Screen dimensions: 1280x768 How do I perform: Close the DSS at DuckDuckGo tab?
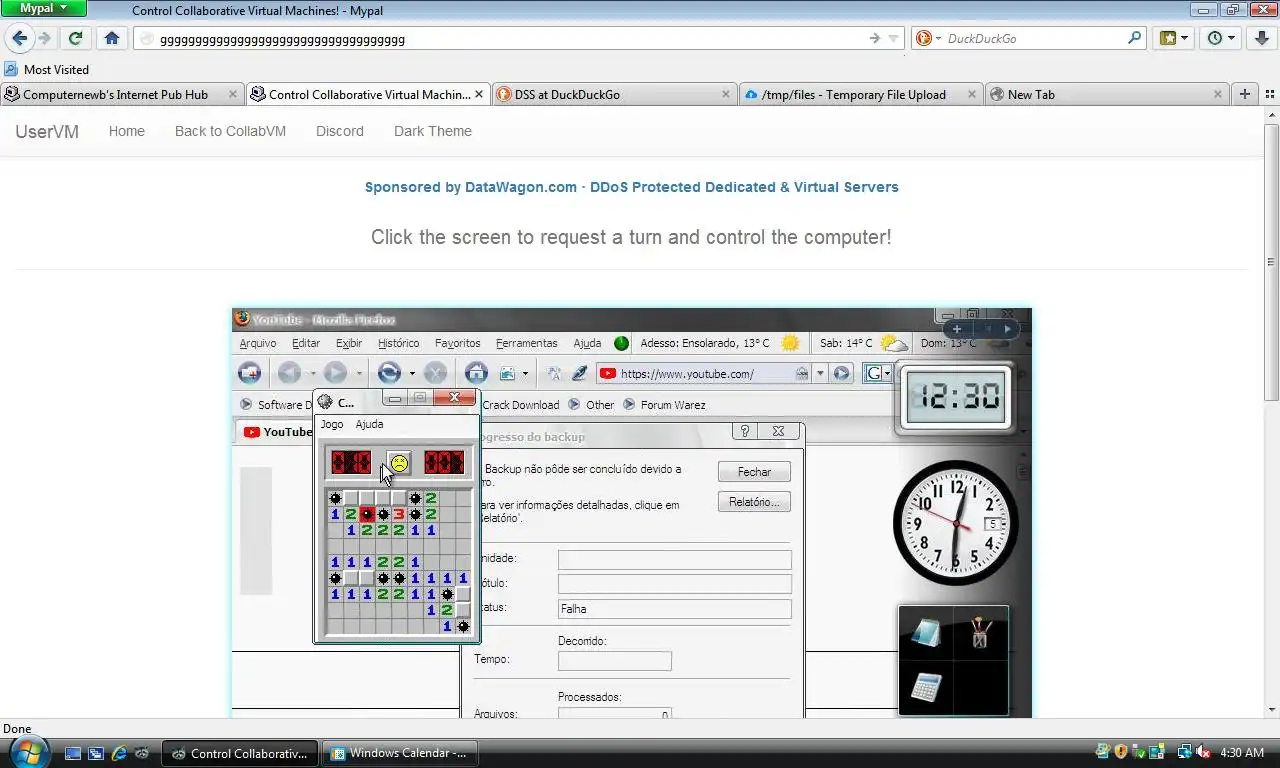pos(726,94)
